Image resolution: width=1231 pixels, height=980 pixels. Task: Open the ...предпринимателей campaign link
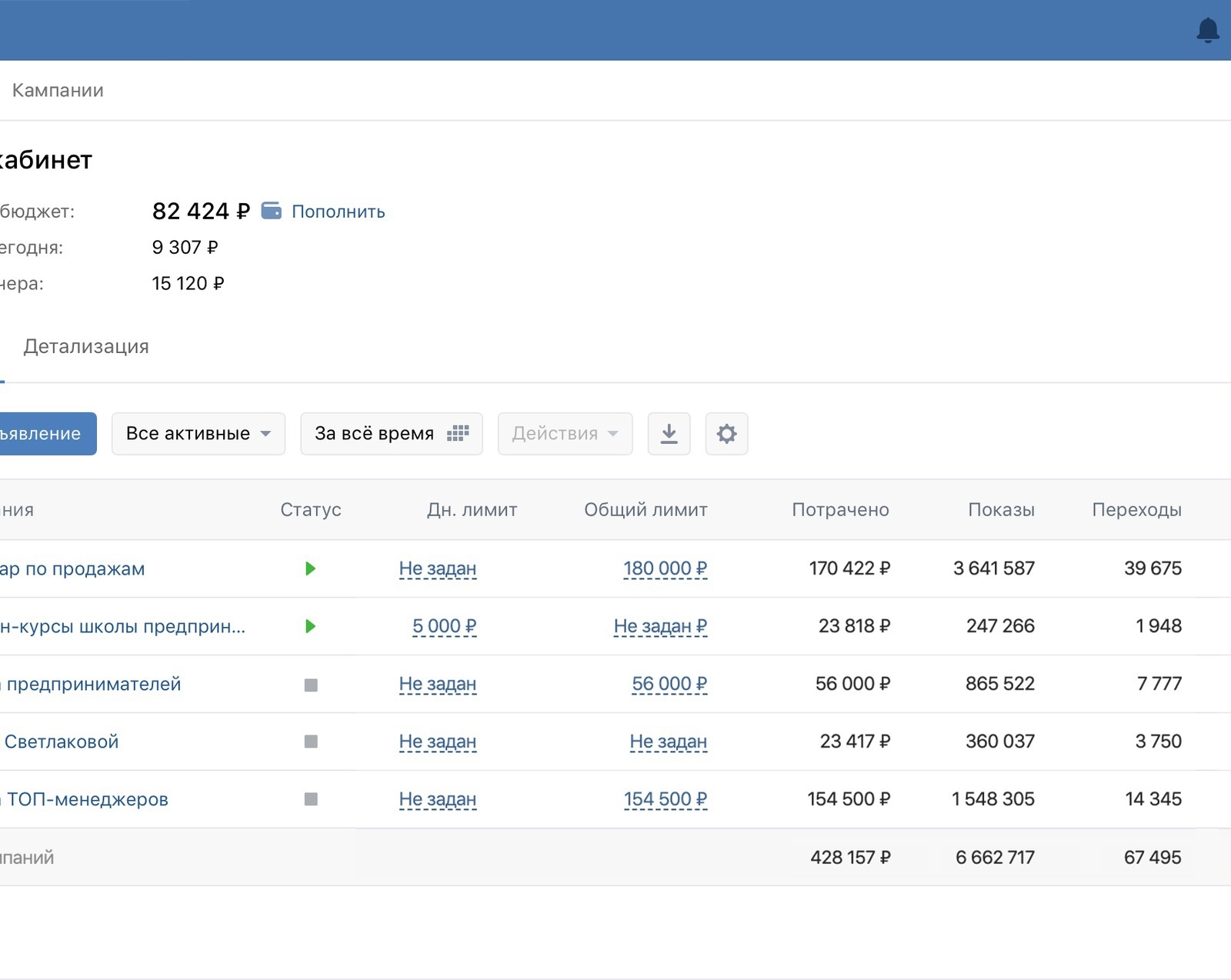click(91, 685)
